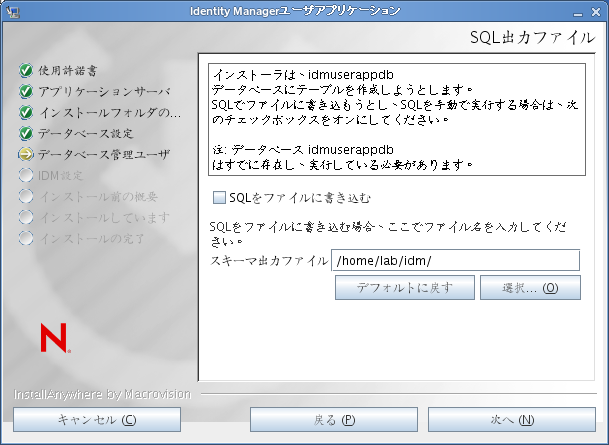Screen dimensions: 609x445
Task: Click circle icon beside インストール前の概要
Action: (26, 196)
